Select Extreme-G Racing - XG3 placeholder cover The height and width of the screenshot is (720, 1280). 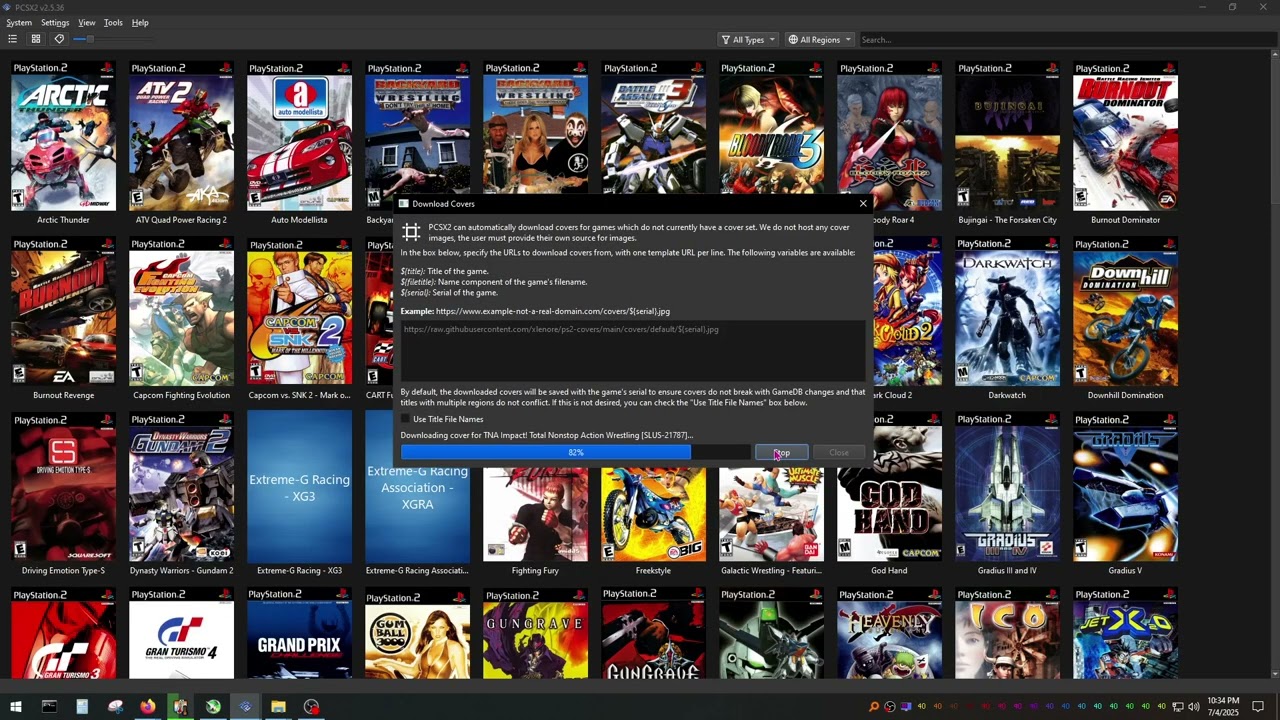coord(299,486)
